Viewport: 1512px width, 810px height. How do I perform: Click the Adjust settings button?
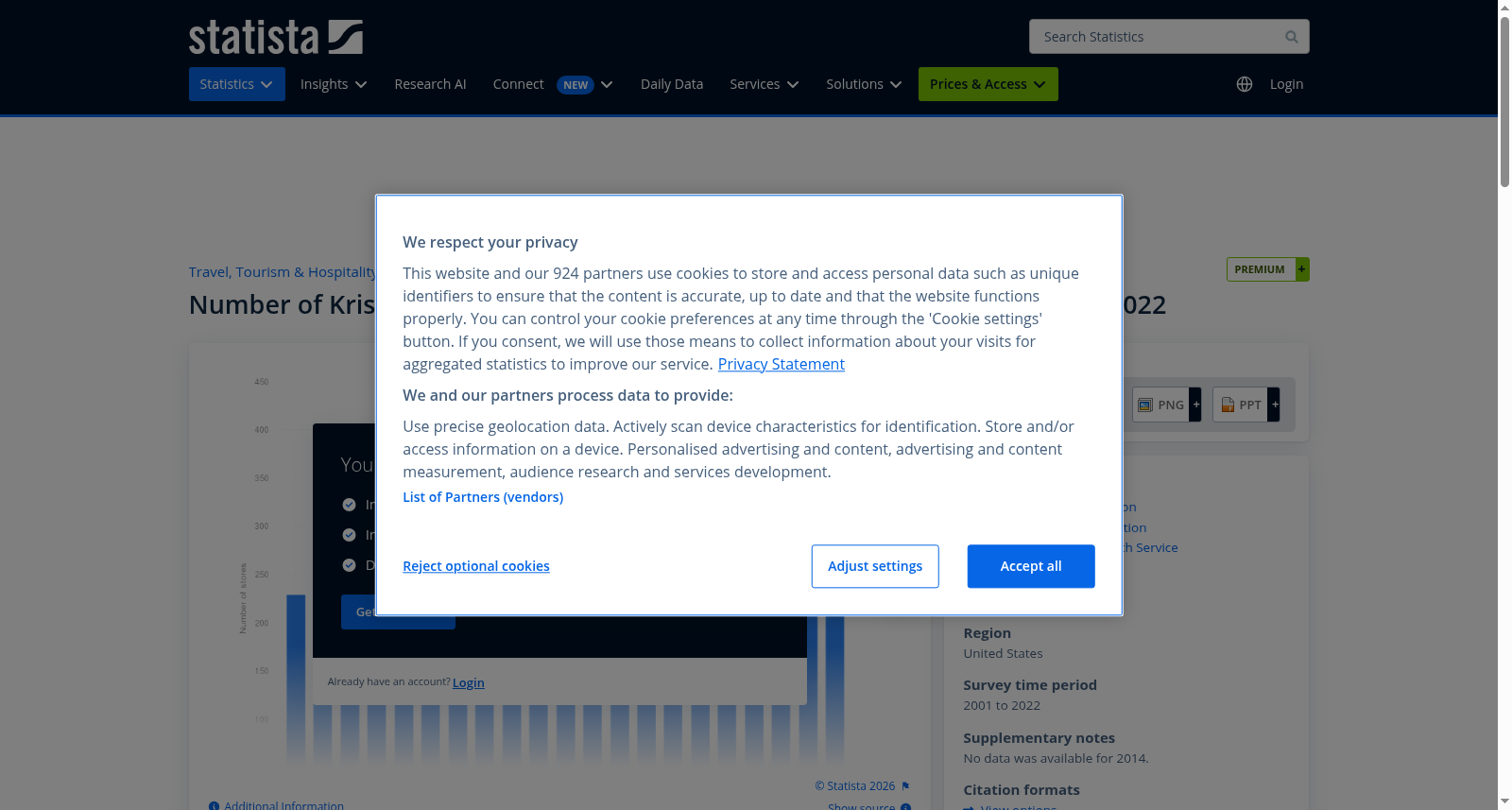[x=875, y=566]
